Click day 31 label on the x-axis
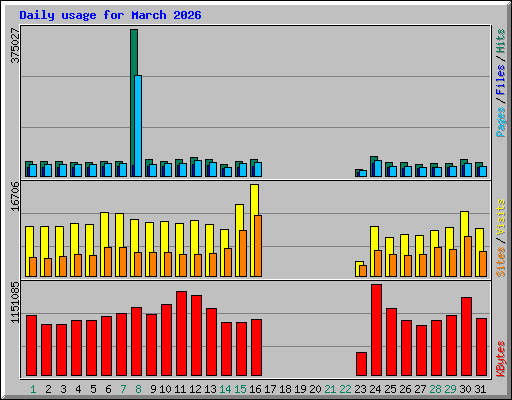The width and height of the screenshot is (512, 400). pos(480,389)
